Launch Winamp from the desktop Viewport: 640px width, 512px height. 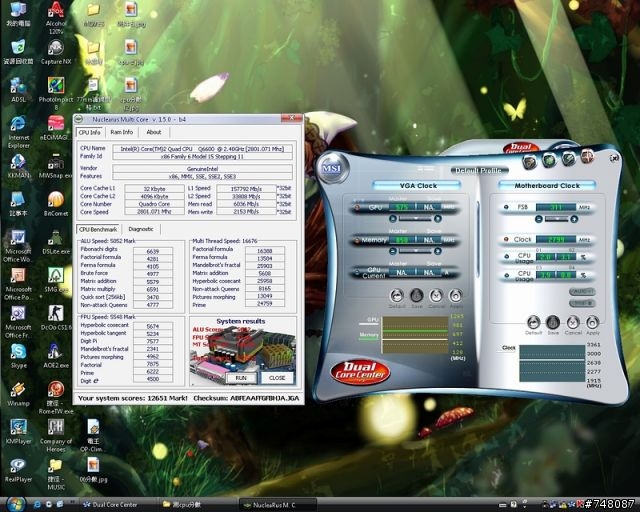[18, 394]
